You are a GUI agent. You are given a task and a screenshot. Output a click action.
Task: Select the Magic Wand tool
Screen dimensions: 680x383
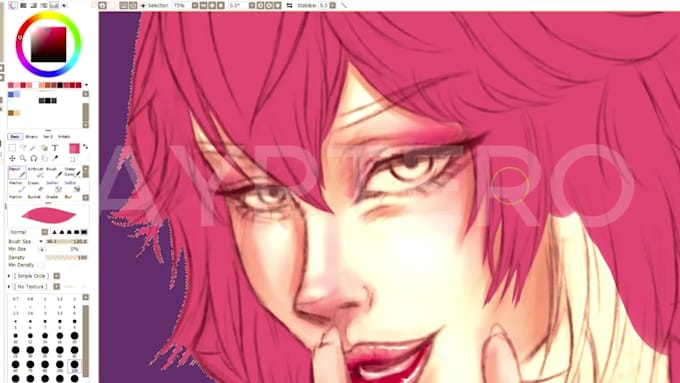tap(33, 148)
